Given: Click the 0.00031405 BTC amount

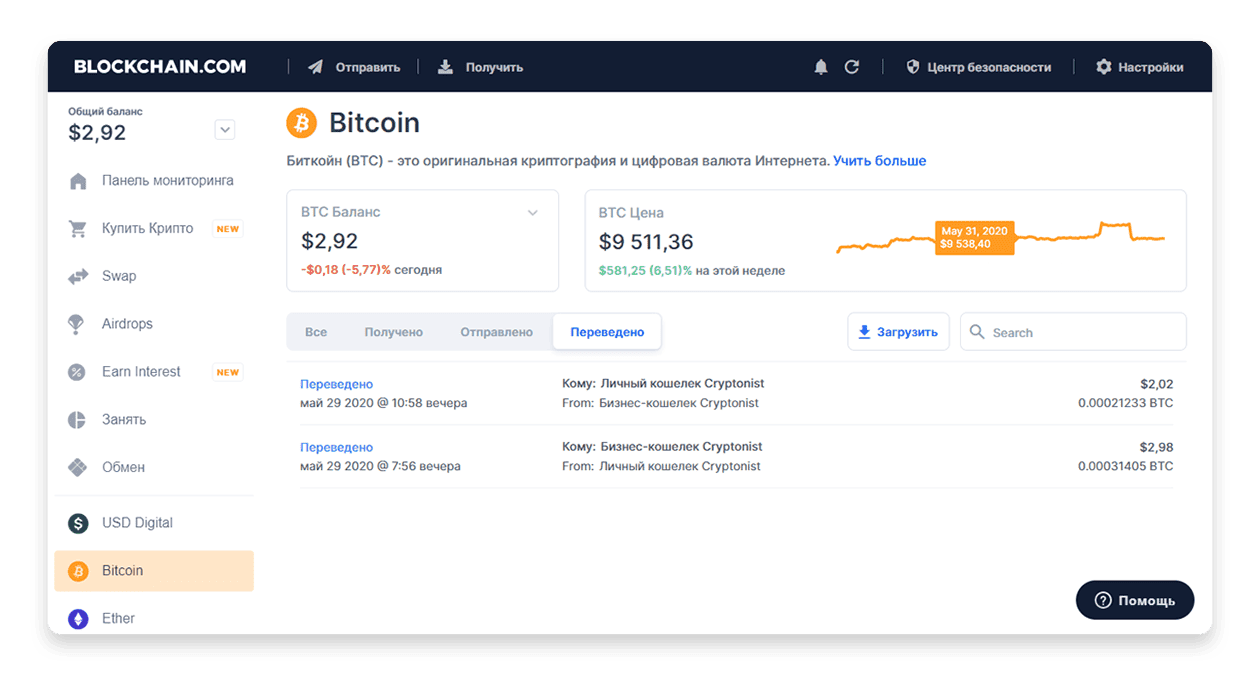Looking at the screenshot, I should (x=1125, y=466).
